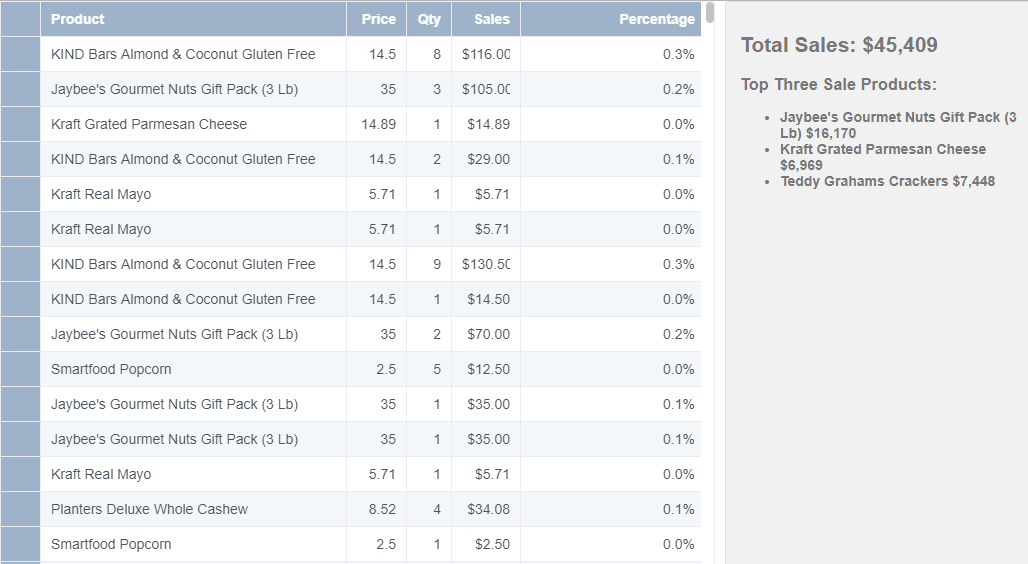The width and height of the screenshot is (1028, 564).
Task: Click the 8.52 price cell
Action: 376,509
